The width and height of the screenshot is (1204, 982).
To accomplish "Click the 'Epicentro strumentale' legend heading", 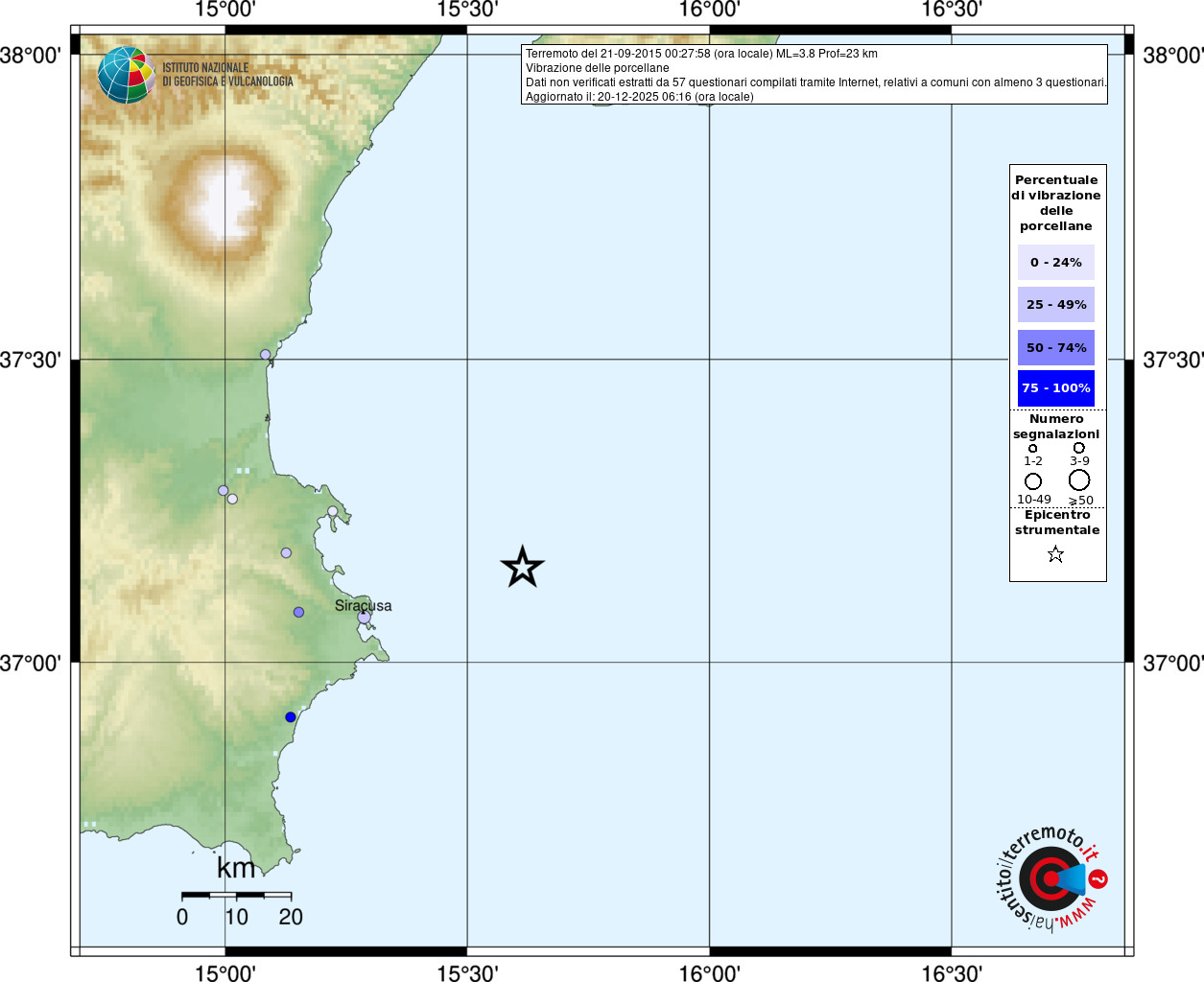I will click(1057, 523).
